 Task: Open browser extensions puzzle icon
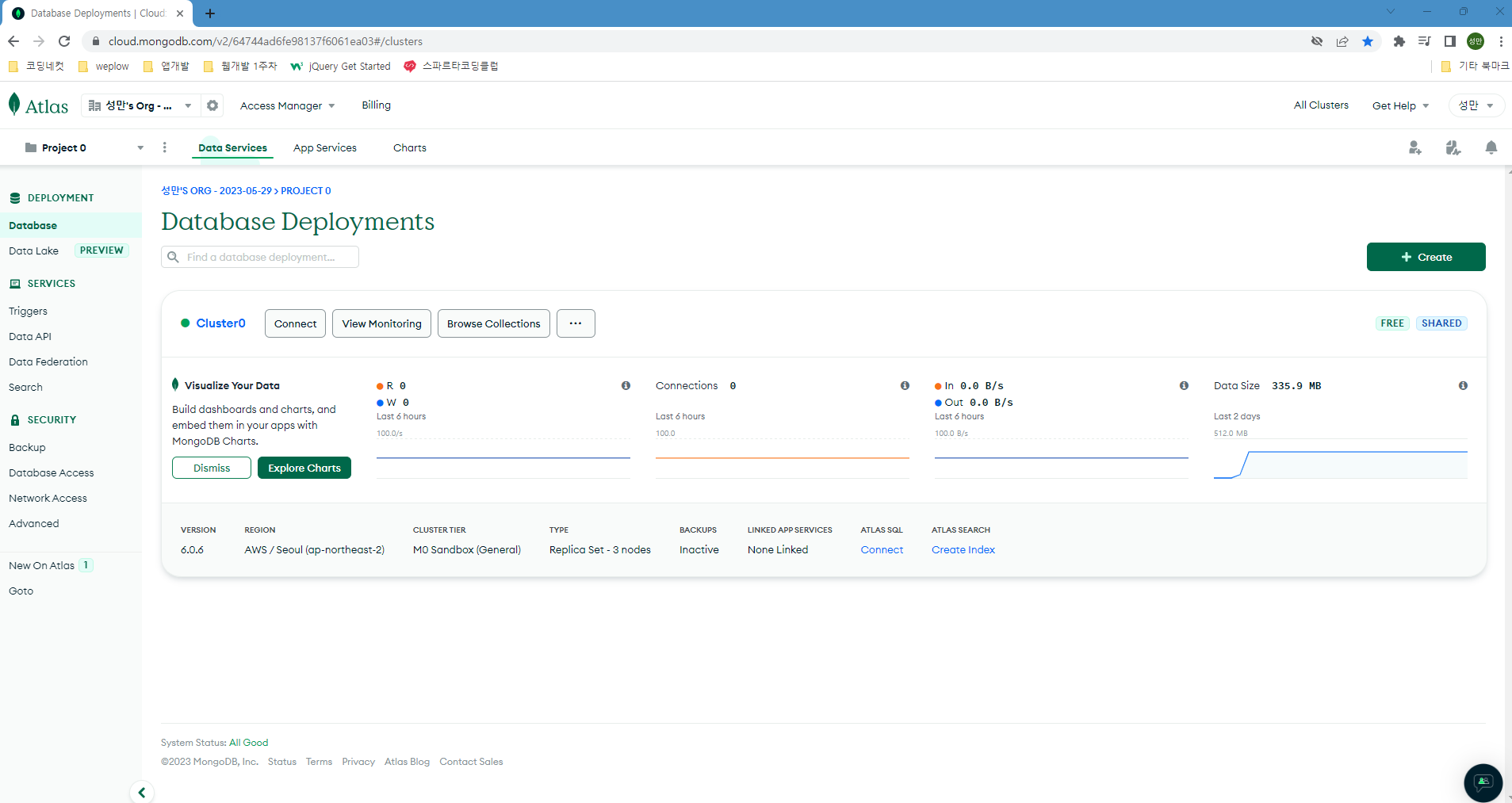pos(1399,41)
